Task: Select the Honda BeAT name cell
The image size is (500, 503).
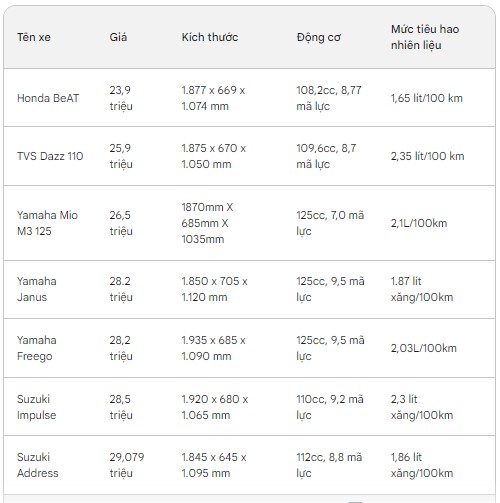Action: pyautogui.click(x=48, y=98)
